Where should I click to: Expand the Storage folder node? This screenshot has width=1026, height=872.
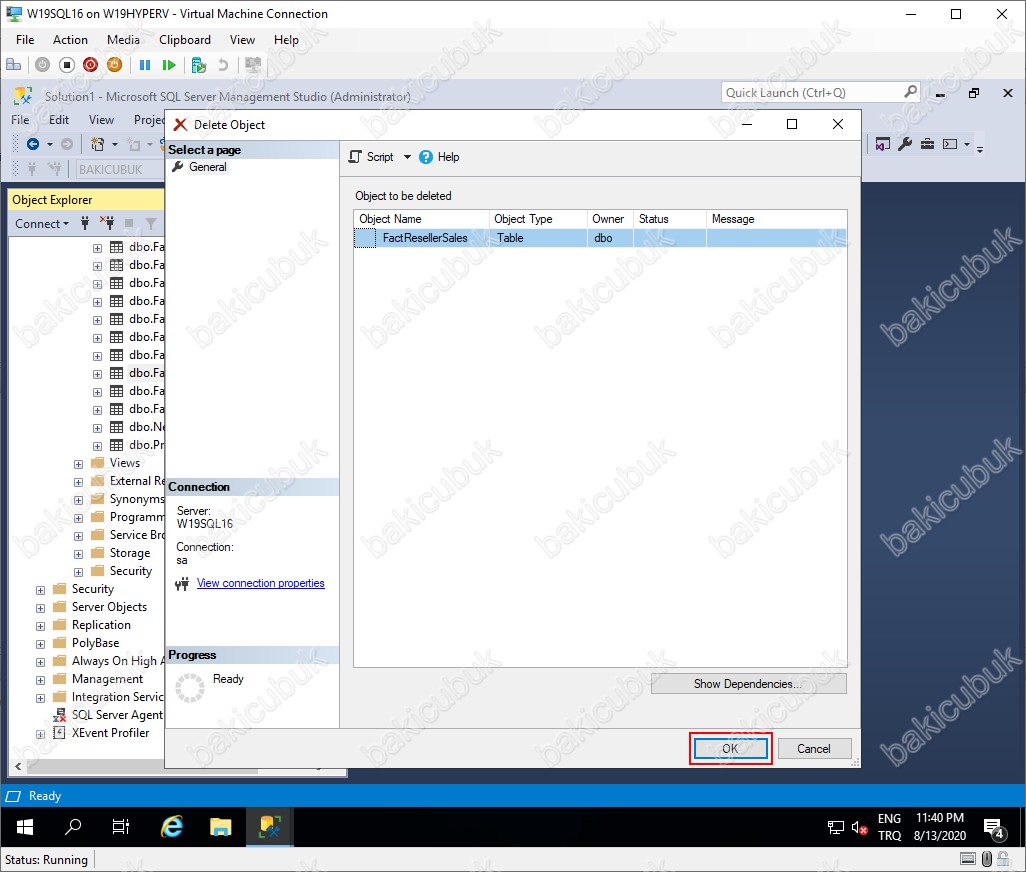pyautogui.click(x=79, y=554)
